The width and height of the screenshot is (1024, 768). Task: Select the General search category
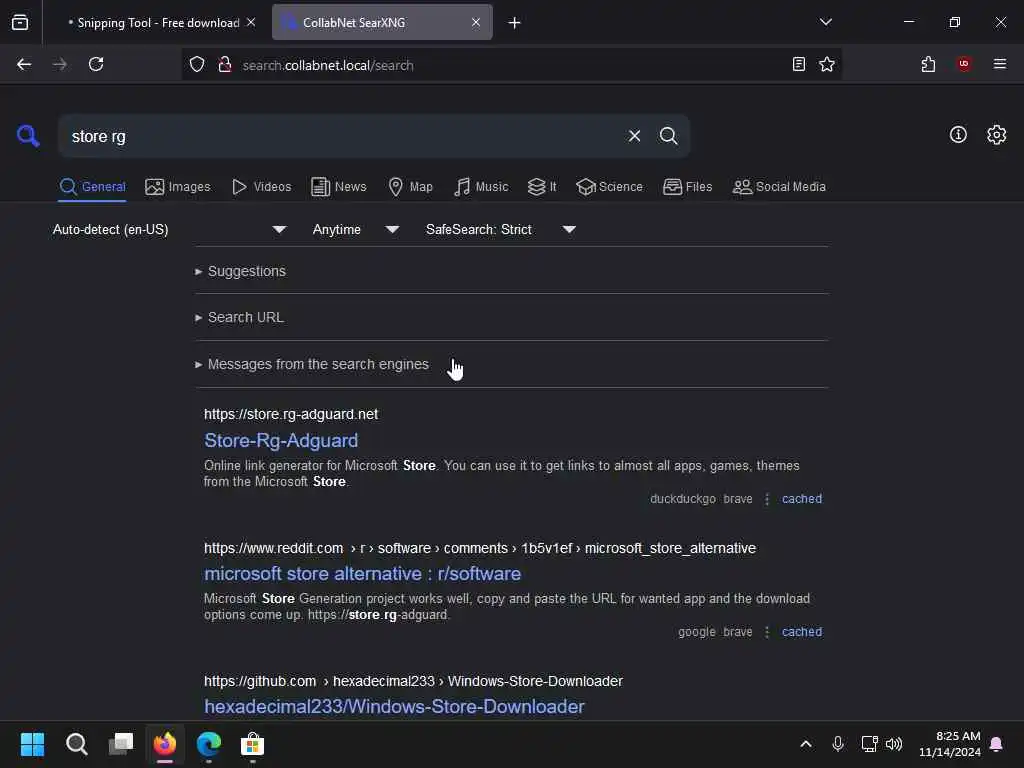(92, 187)
